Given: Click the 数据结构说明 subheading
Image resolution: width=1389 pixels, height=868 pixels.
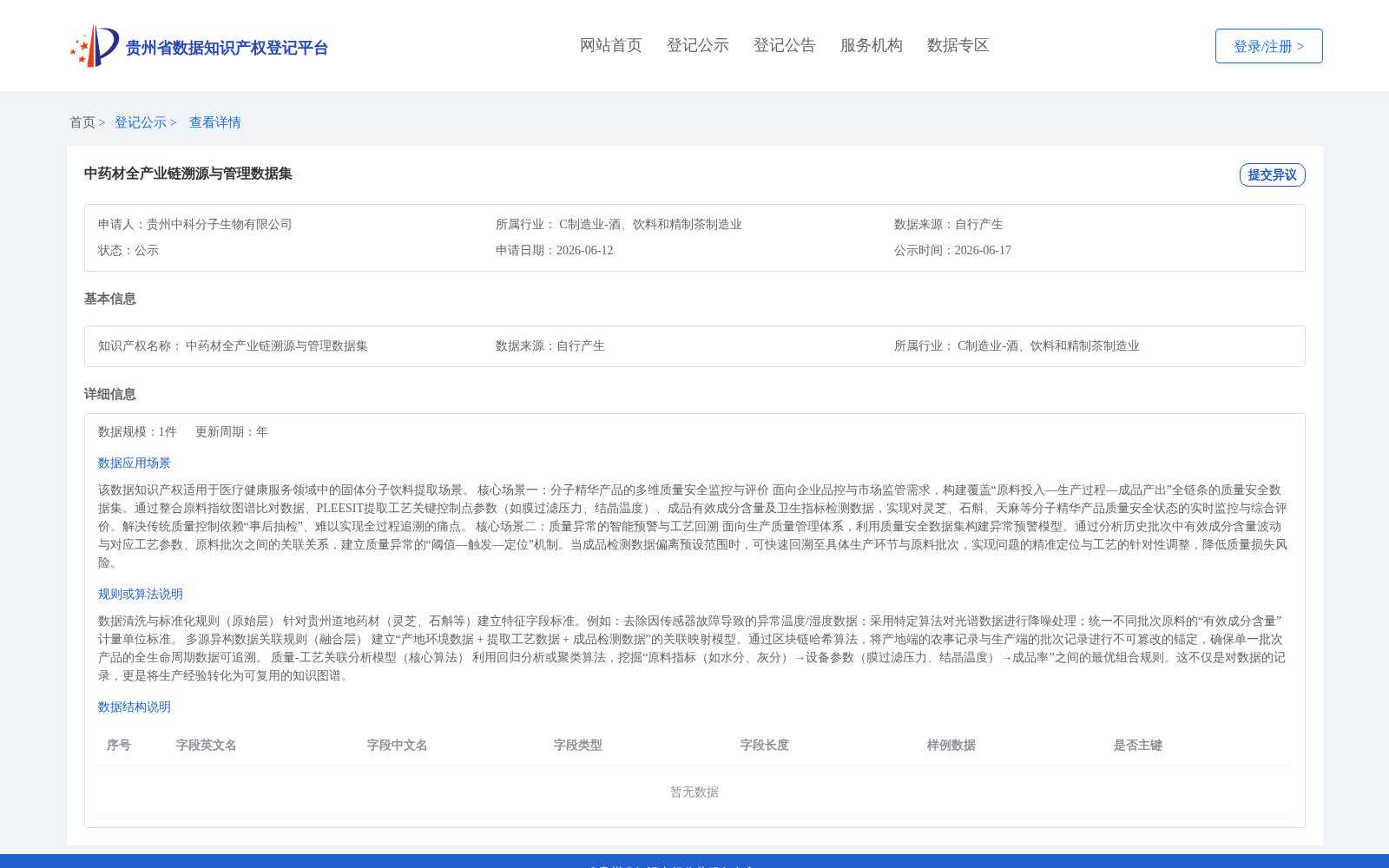Looking at the screenshot, I should [x=135, y=707].
